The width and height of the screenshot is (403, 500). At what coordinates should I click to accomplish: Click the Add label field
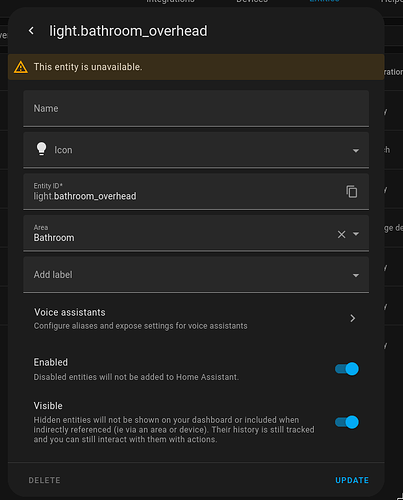tap(196, 275)
